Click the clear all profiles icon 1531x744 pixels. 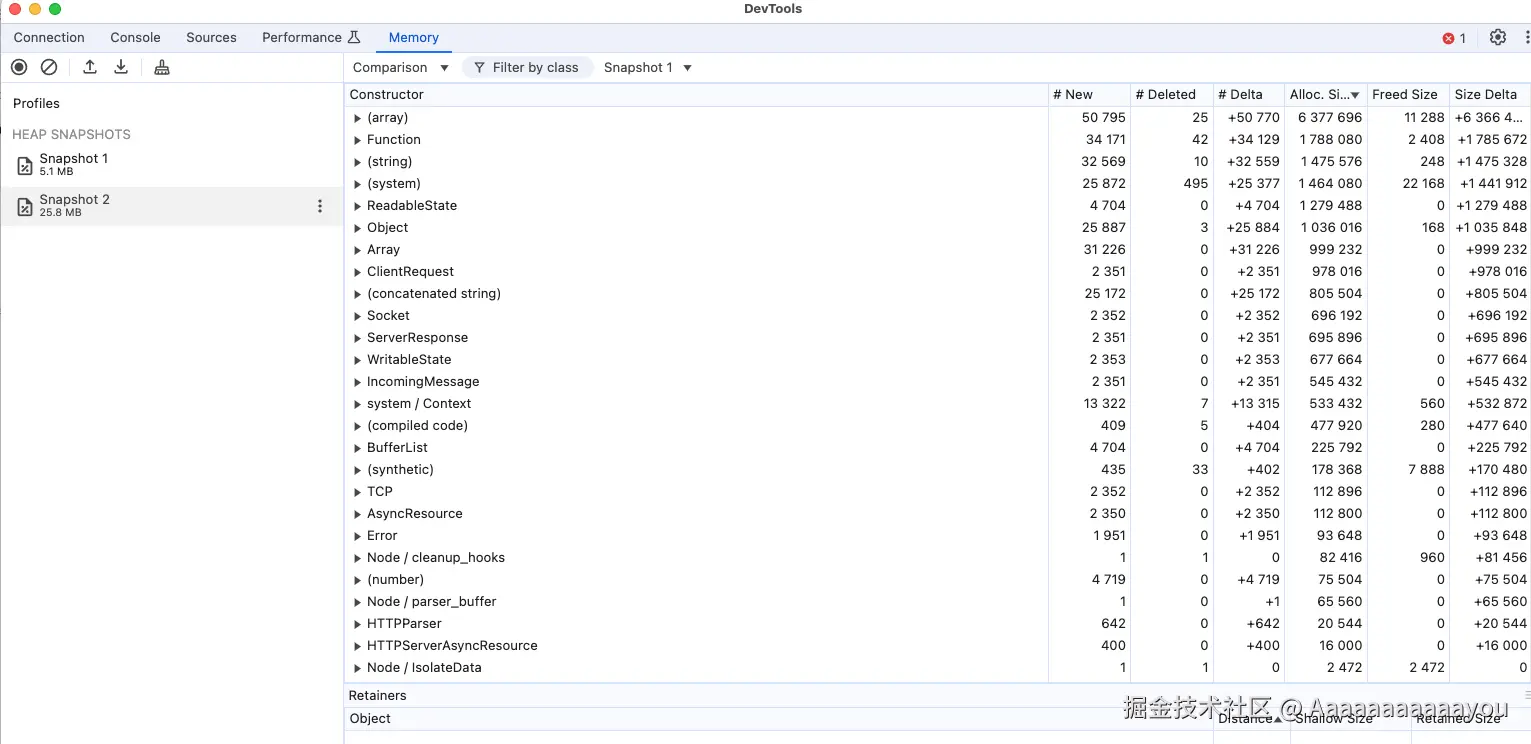point(49,67)
